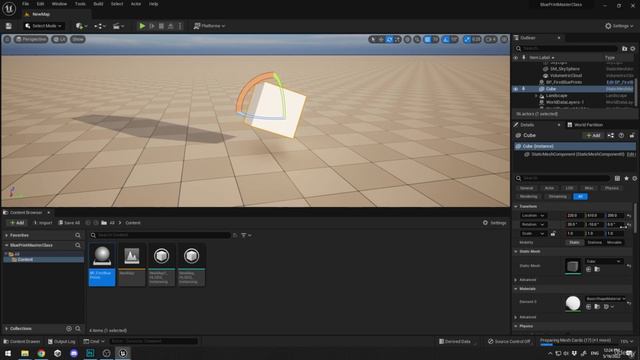Click the Outliner search field
The image size is (640, 360).
pos(567,49)
